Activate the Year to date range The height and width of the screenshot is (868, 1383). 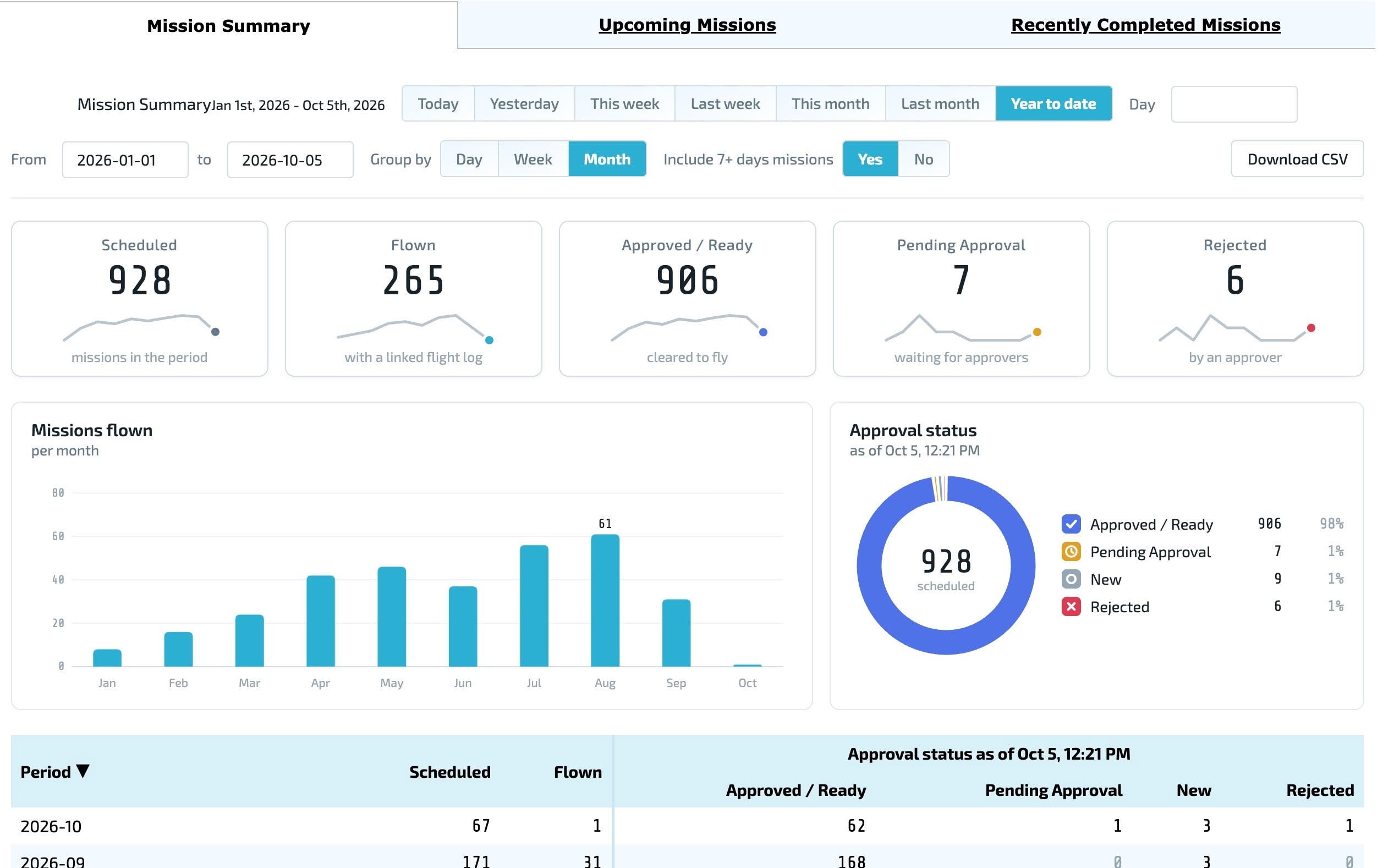(x=1053, y=104)
